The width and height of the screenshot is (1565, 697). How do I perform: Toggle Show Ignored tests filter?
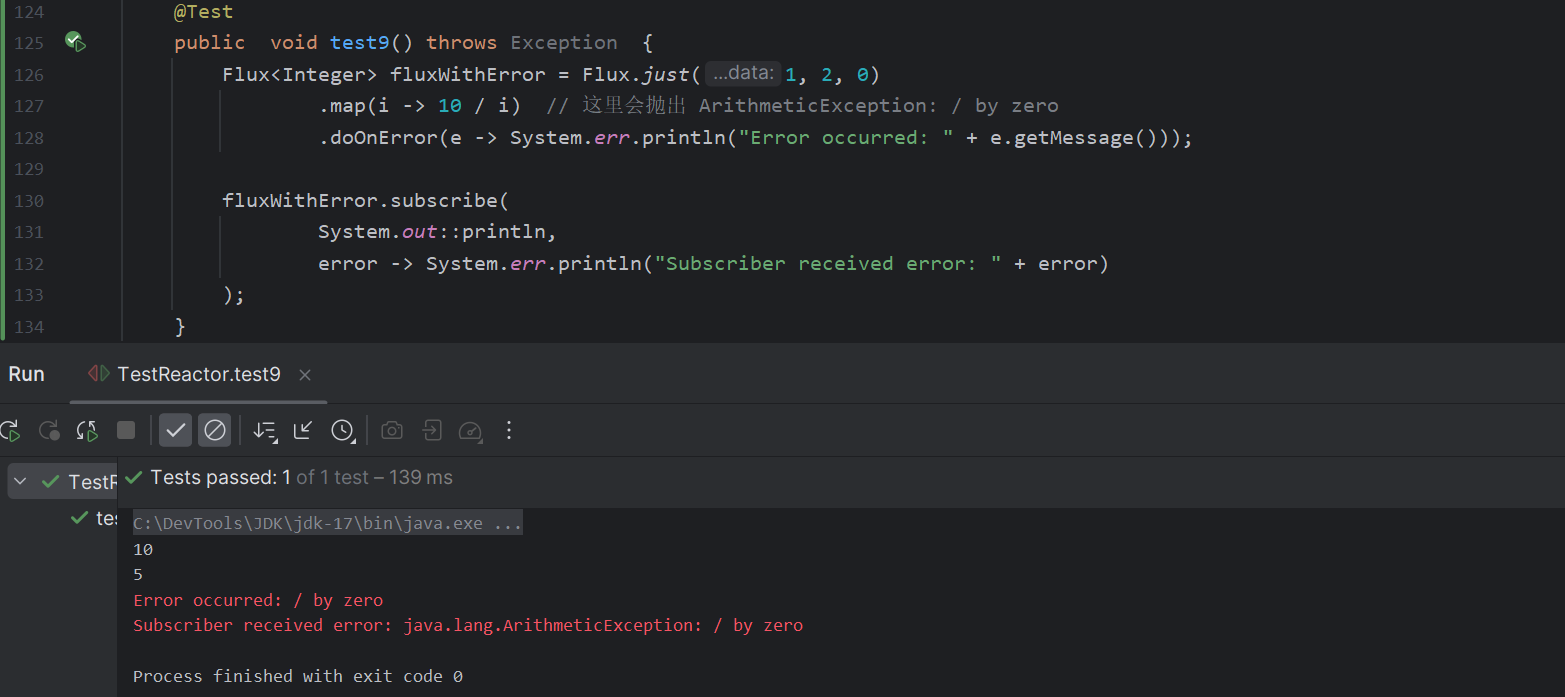214,430
